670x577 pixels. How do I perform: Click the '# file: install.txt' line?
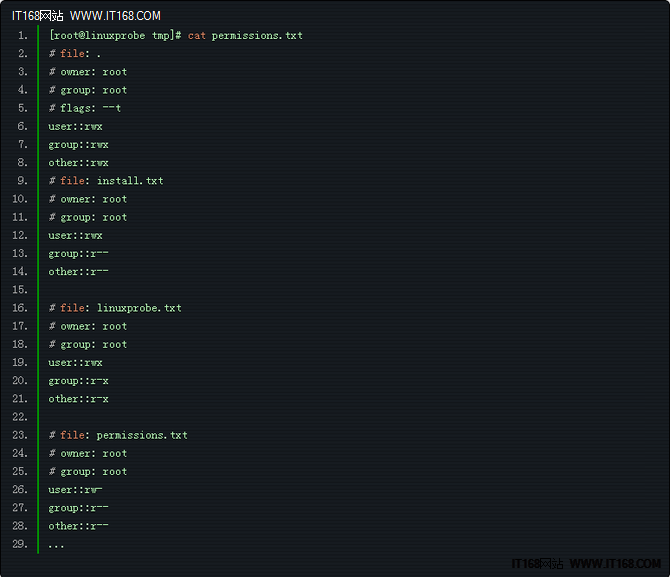click(x=106, y=181)
